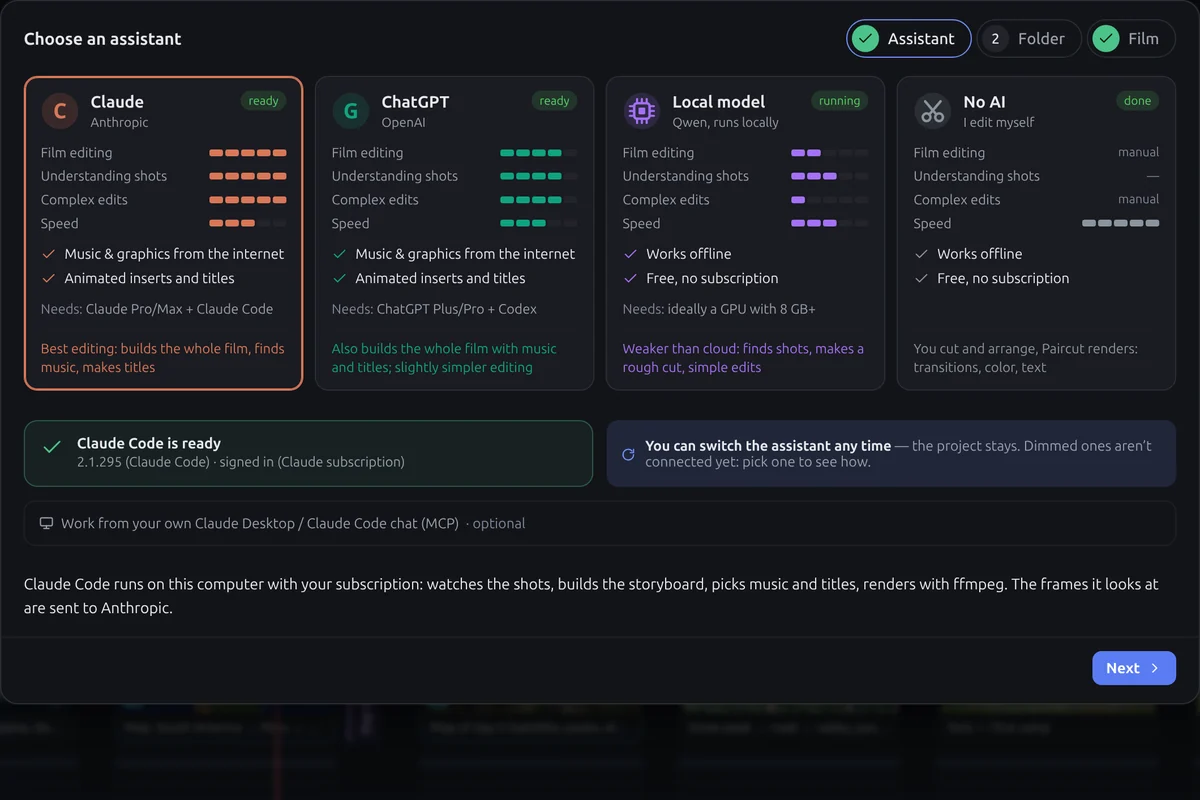Viewport: 1200px width, 800px height.
Task: Select the Claude assistant card avatar
Action: point(59,111)
